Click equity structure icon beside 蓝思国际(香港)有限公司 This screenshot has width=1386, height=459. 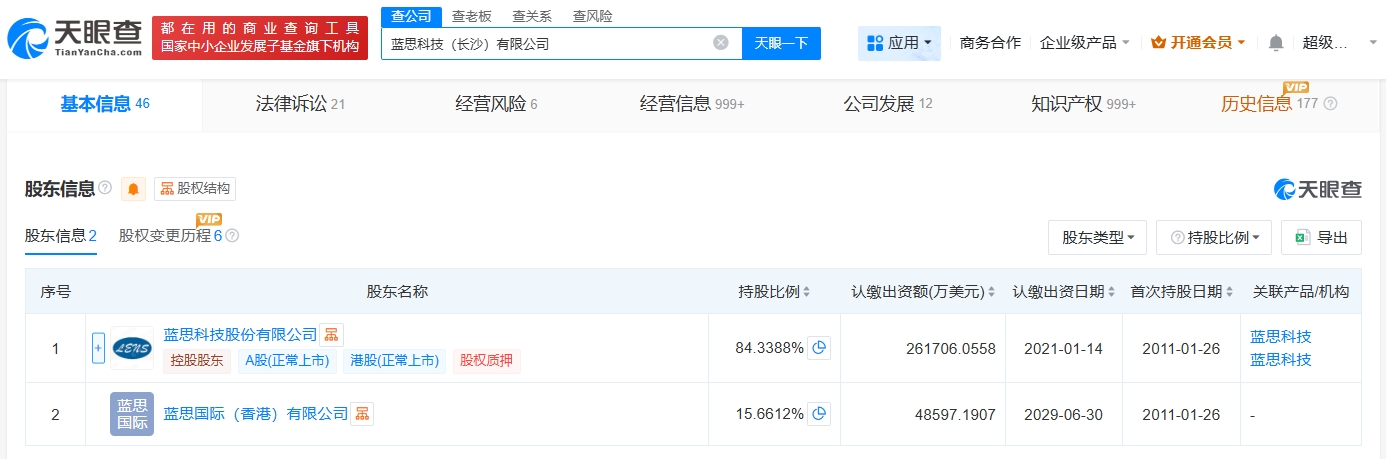coord(362,413)
